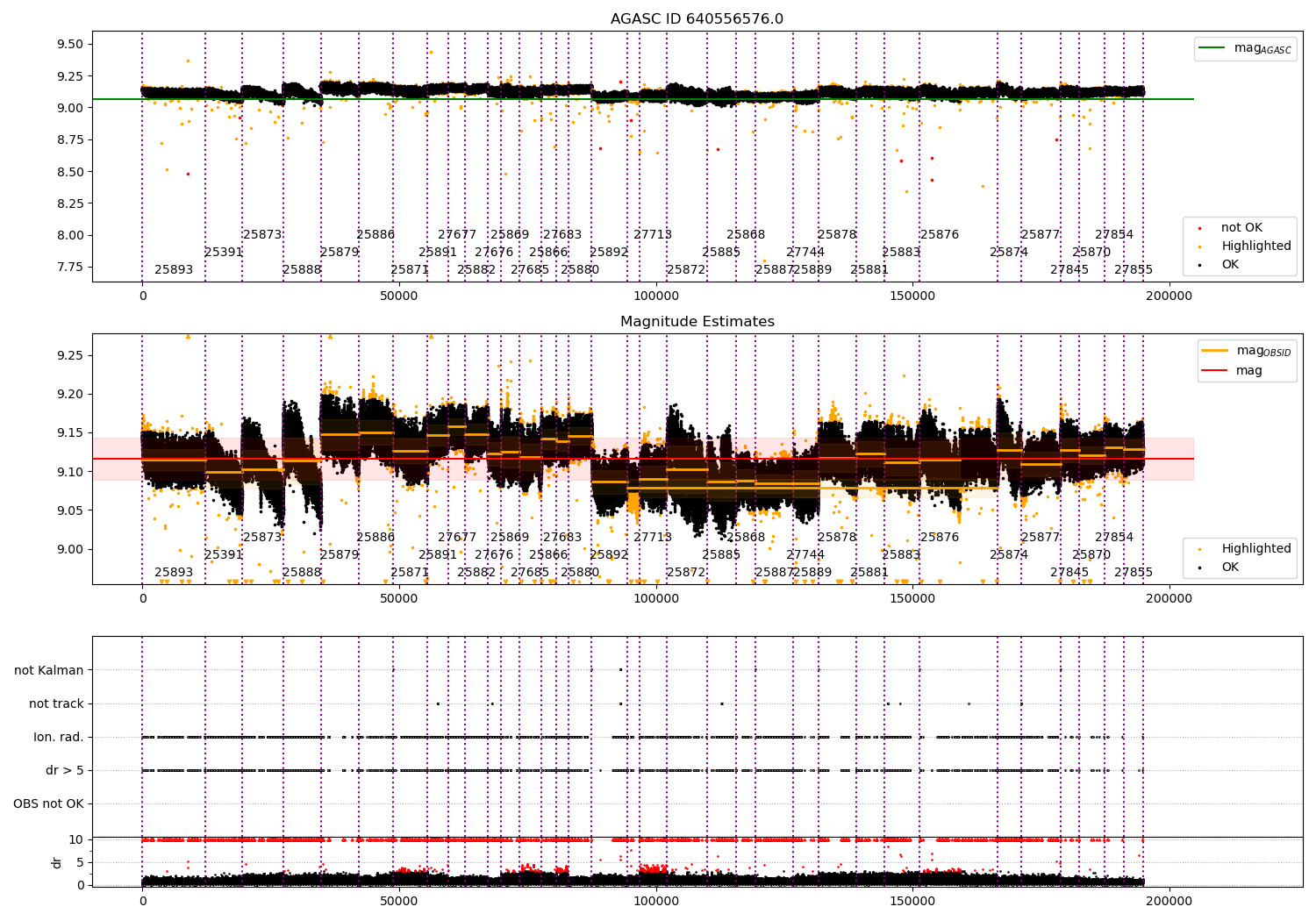Click obsid 27854 in the Magnitude Estimates plot
Image resolution: width=1316 pixels, height=921 pixels.
(1114, 537)
